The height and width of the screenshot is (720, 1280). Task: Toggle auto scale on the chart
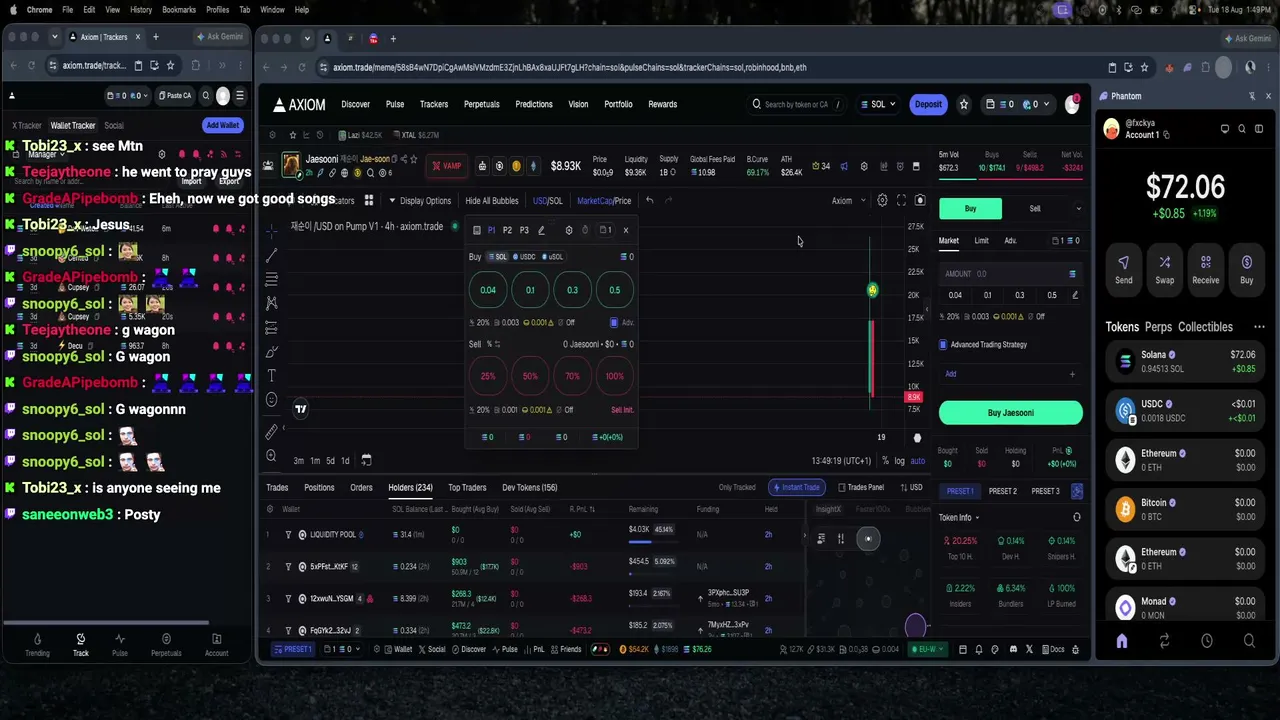click(x=918, y=461)
